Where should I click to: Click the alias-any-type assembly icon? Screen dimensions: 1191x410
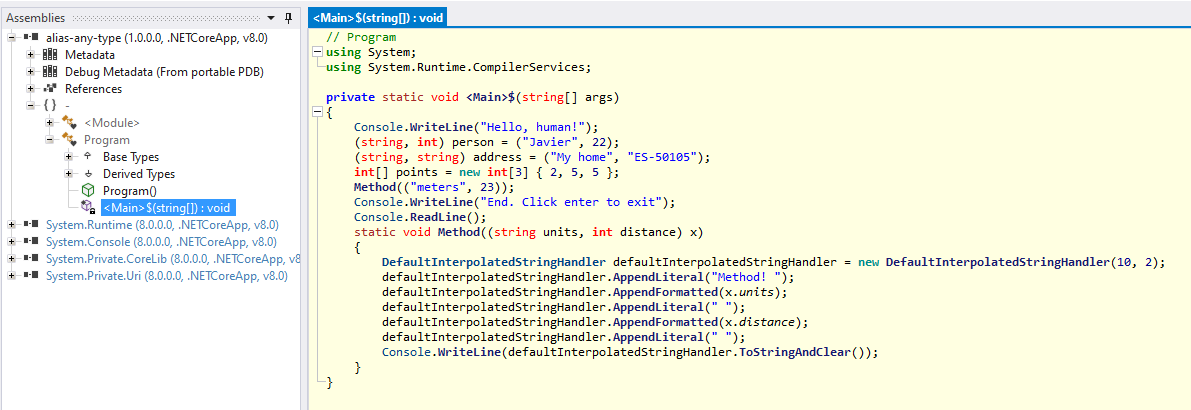click(x=31, y=38)
